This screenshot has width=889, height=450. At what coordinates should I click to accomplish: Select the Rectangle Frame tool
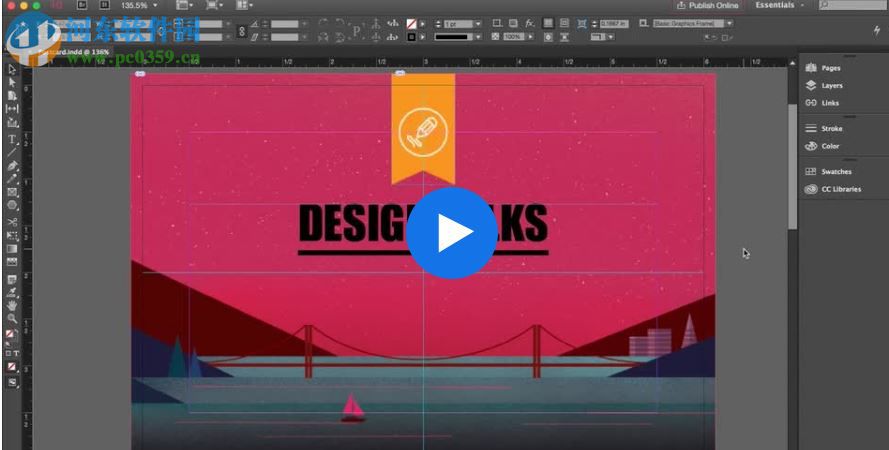click(x=12, y=192)
